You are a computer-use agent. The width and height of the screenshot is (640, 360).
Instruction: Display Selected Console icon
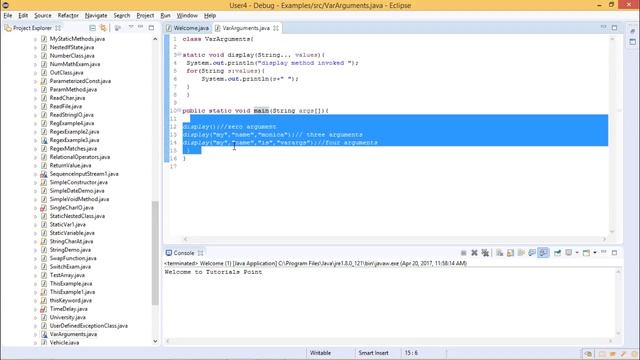point(569,253)
